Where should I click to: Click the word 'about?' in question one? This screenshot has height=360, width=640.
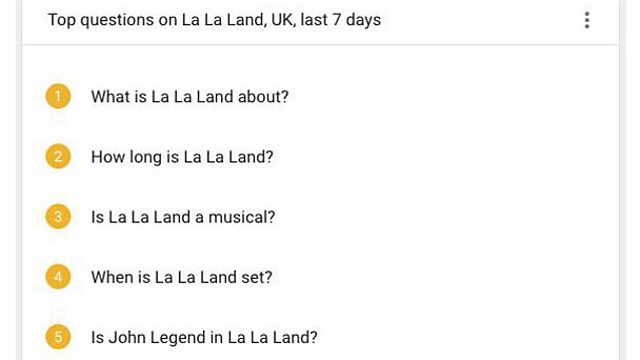click(x=263, y=97)
